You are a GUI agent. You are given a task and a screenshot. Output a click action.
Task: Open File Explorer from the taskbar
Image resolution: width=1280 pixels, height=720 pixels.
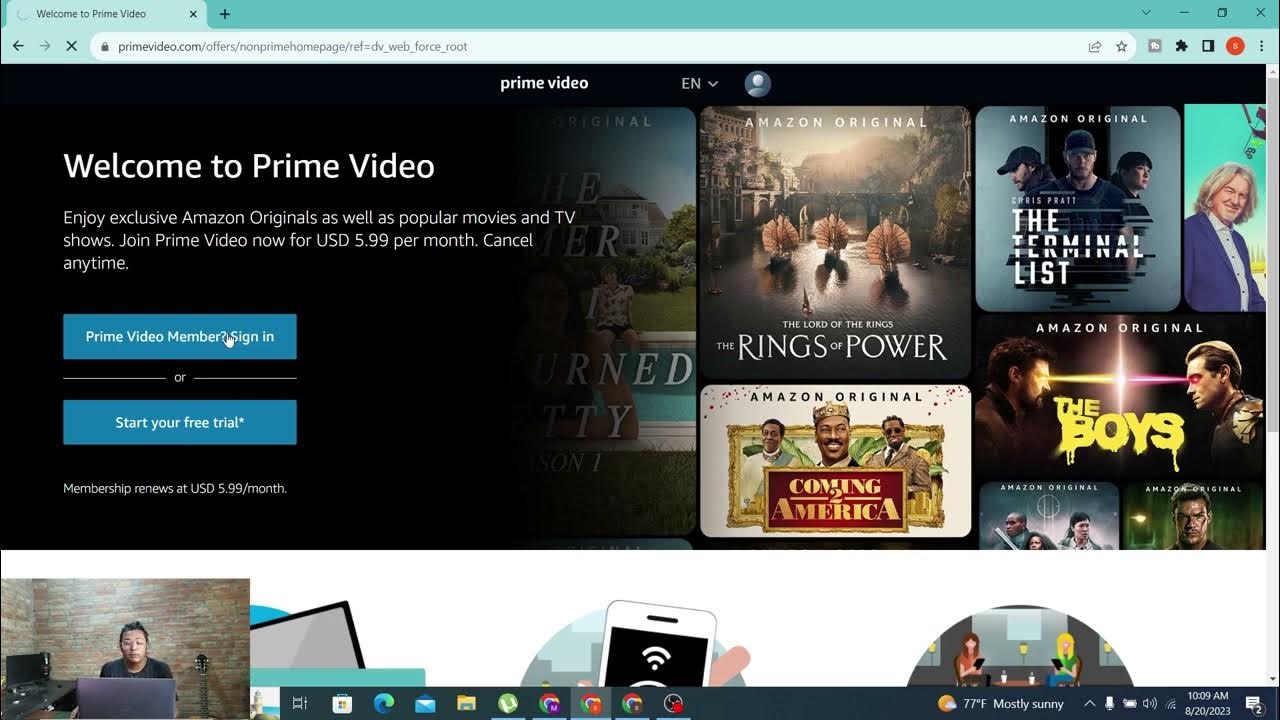pos(466,704)
